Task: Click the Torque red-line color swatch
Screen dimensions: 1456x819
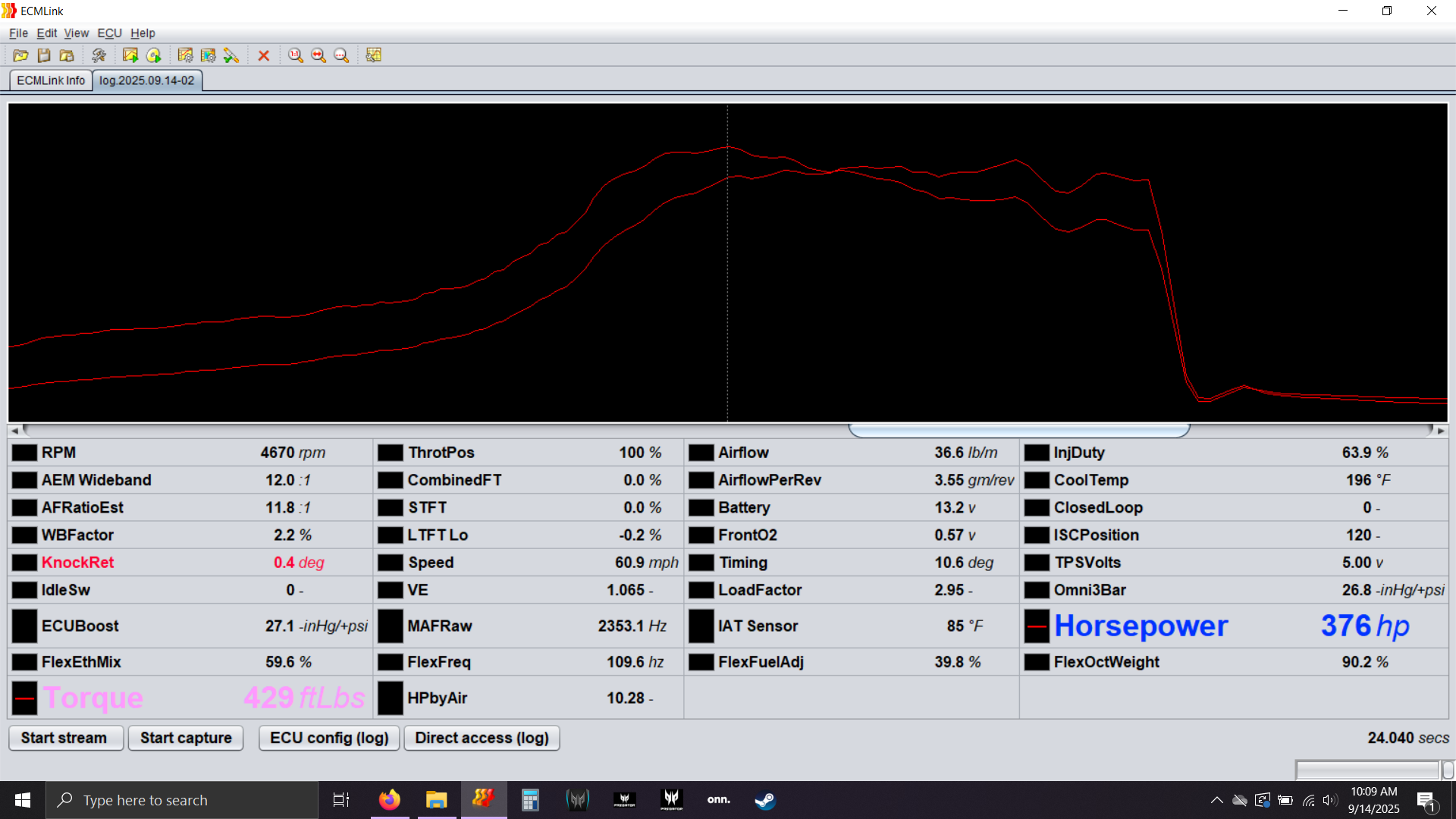Action: click(24, 698)
